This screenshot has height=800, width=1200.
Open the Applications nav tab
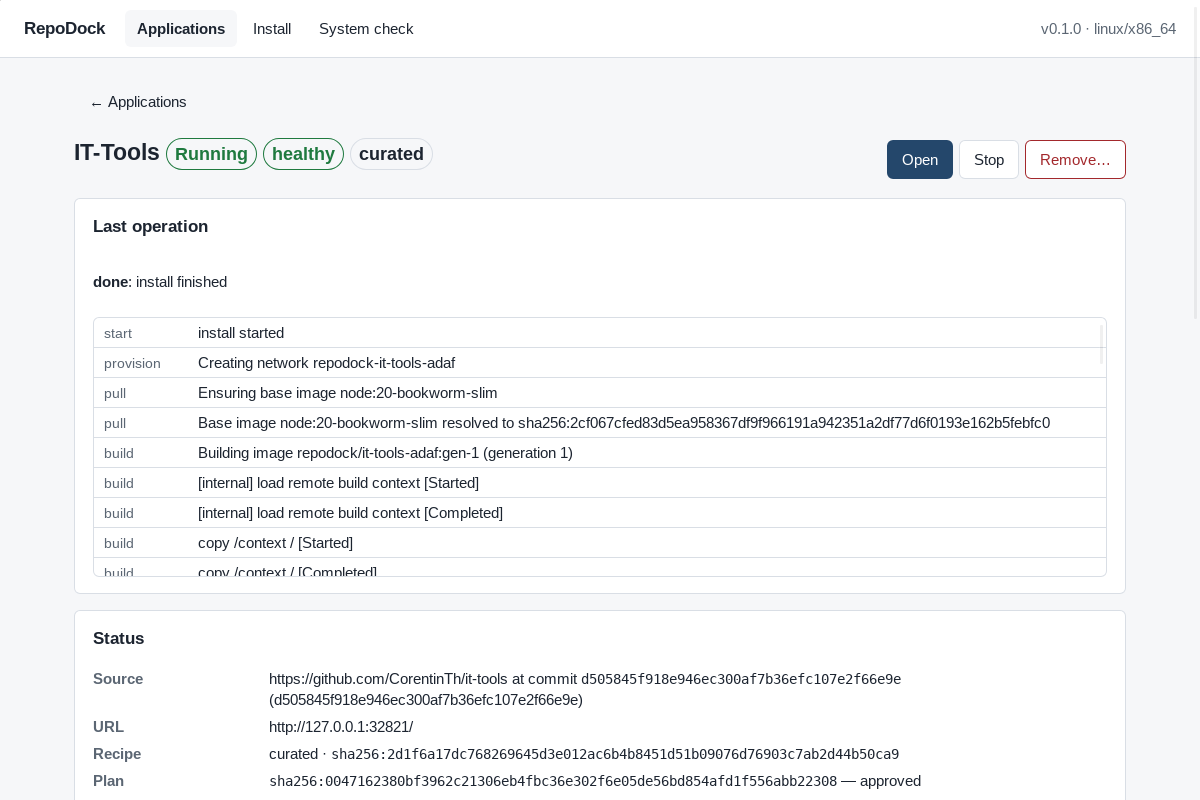point(181,29)
